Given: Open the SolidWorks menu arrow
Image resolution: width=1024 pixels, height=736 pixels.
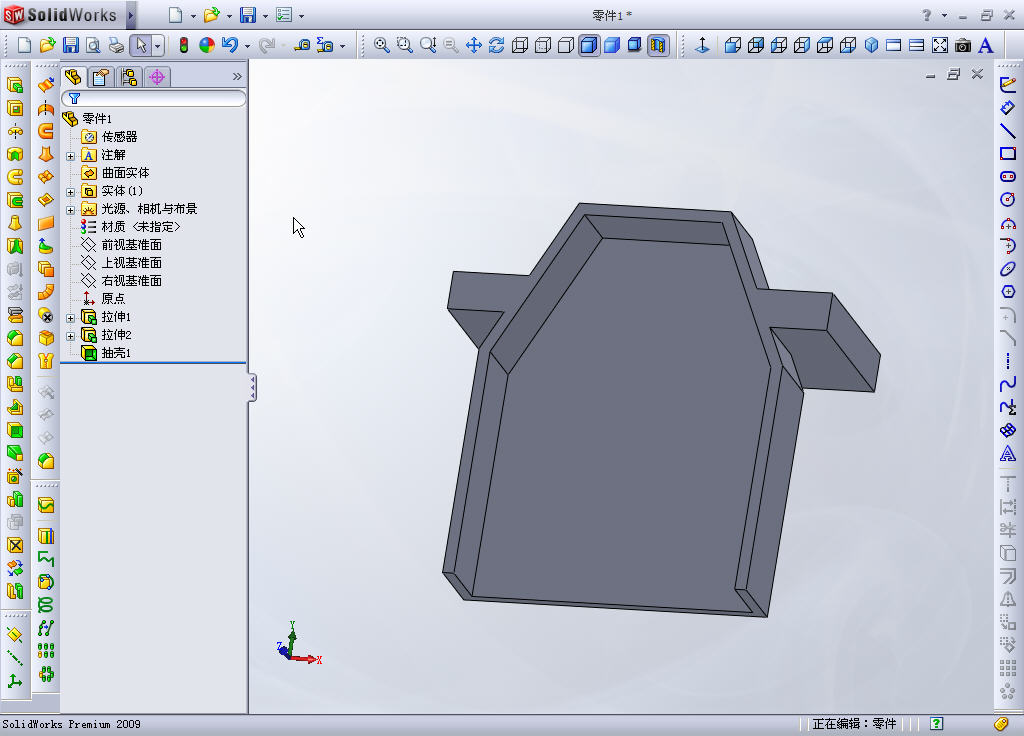Looking at the screenshot, I should click(x=131, y=15).
